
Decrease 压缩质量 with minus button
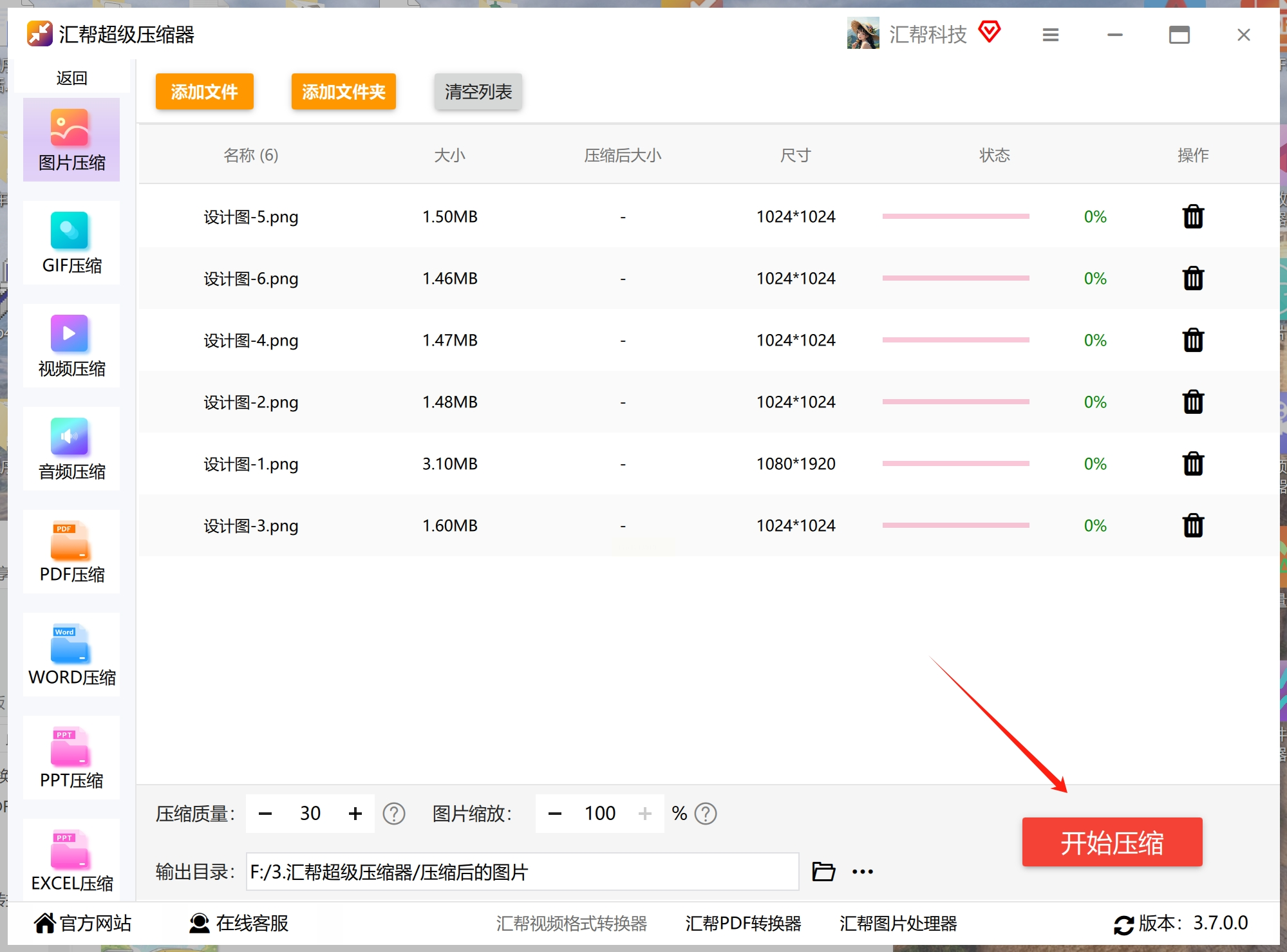[x=265, y=814]
